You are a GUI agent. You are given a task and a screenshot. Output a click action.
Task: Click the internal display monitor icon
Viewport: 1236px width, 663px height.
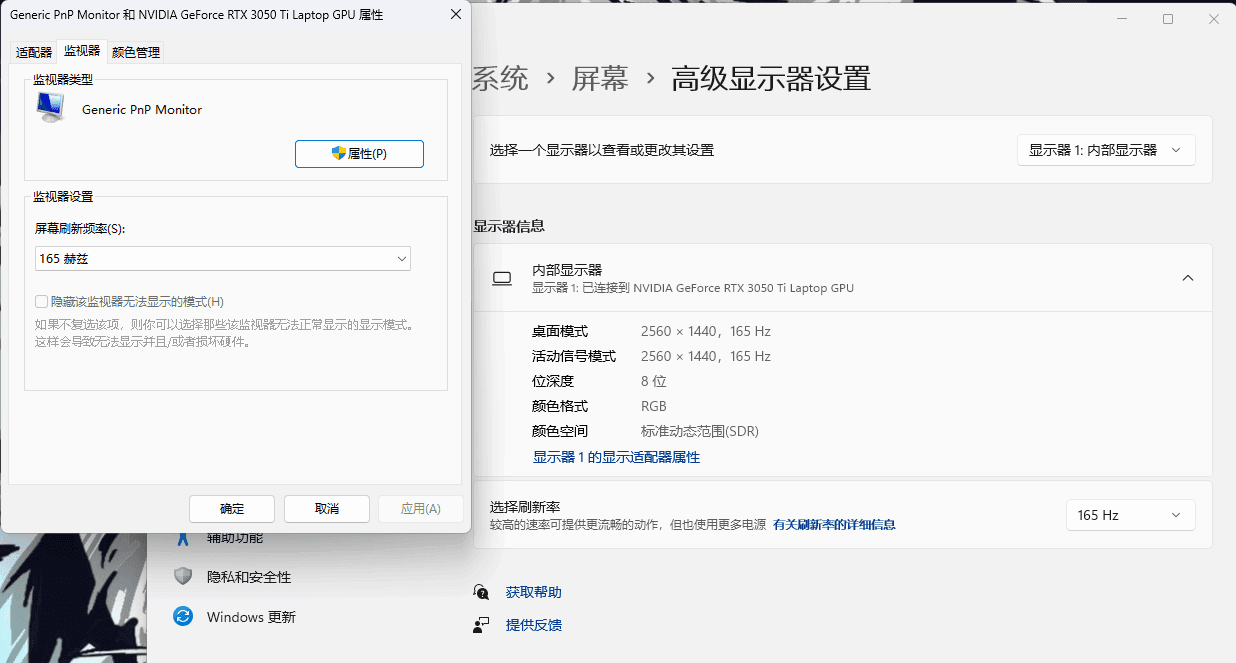click(x=502, y=278)
